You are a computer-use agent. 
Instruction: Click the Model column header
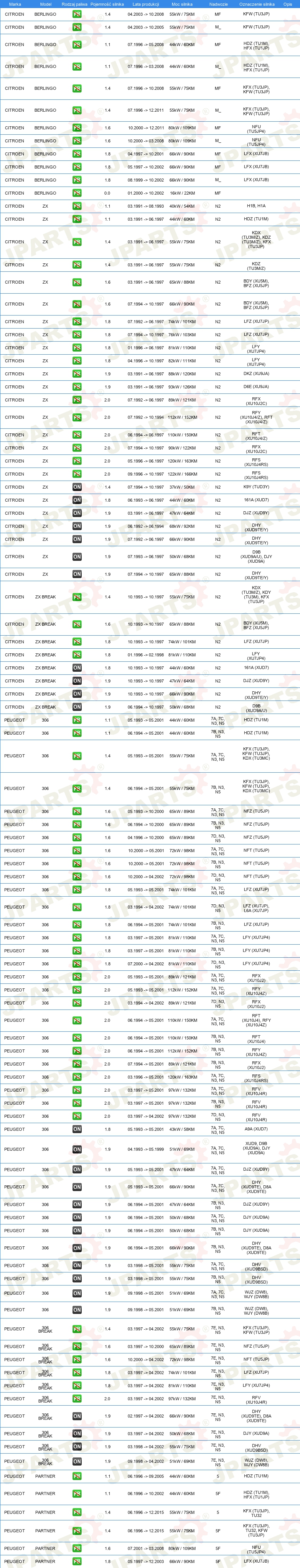click(x=45, y=4)
